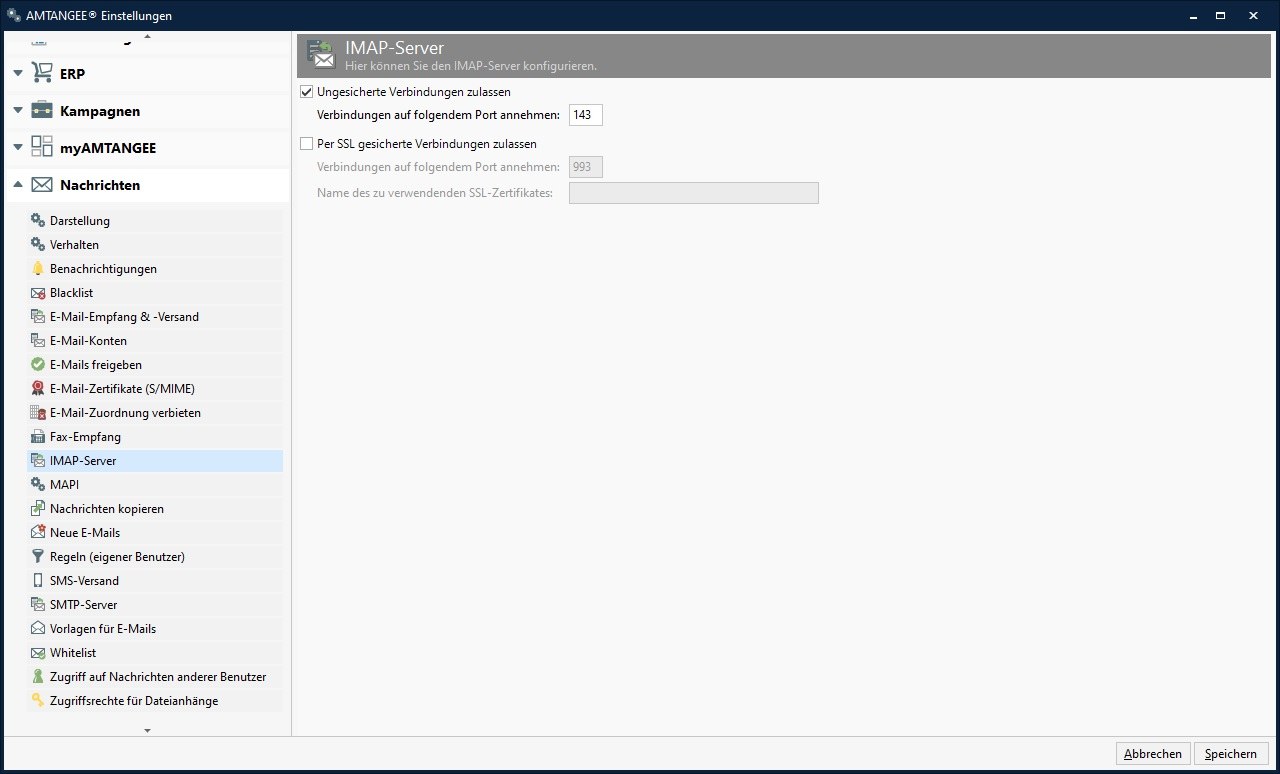Click the SMTP-Server icon

pyautogui.click(x=38, y=605)
